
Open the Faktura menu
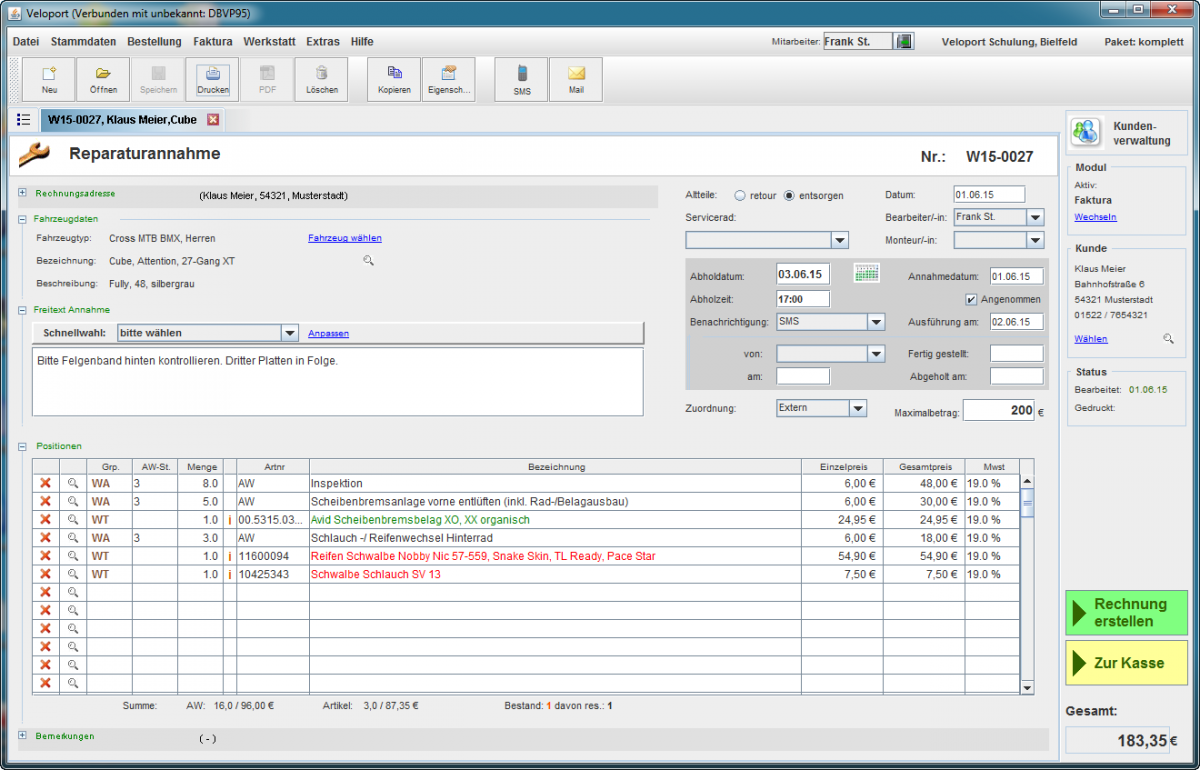(x=212, y=42)
